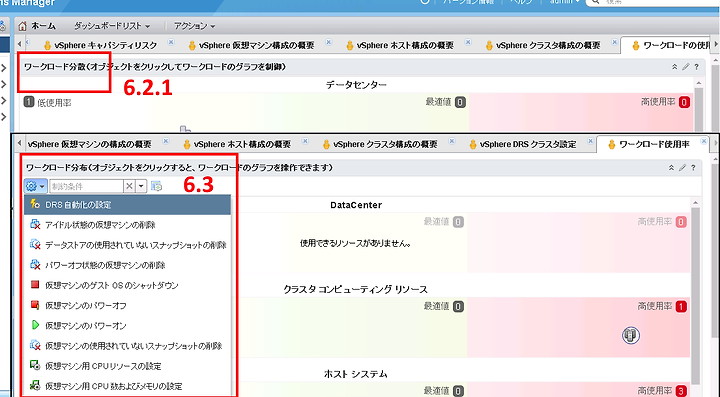Choose 仮想マシンのパワーオフ action
The image size is (720, 397).
pyautogui.click(x=128, y=306)
